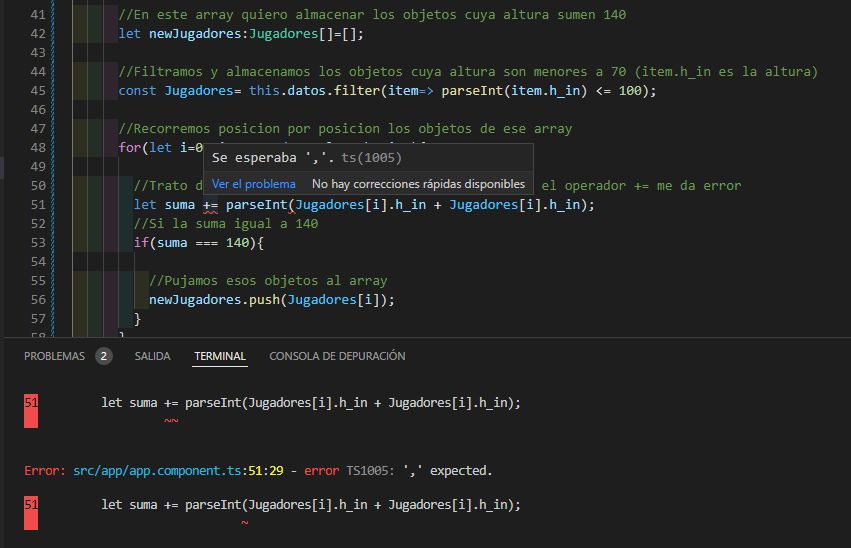Image resolution: width=851 pixels, height=548 pixels.
Task: Click the comment on line 44 about Filtramos
Action: (x=468, y=72)
